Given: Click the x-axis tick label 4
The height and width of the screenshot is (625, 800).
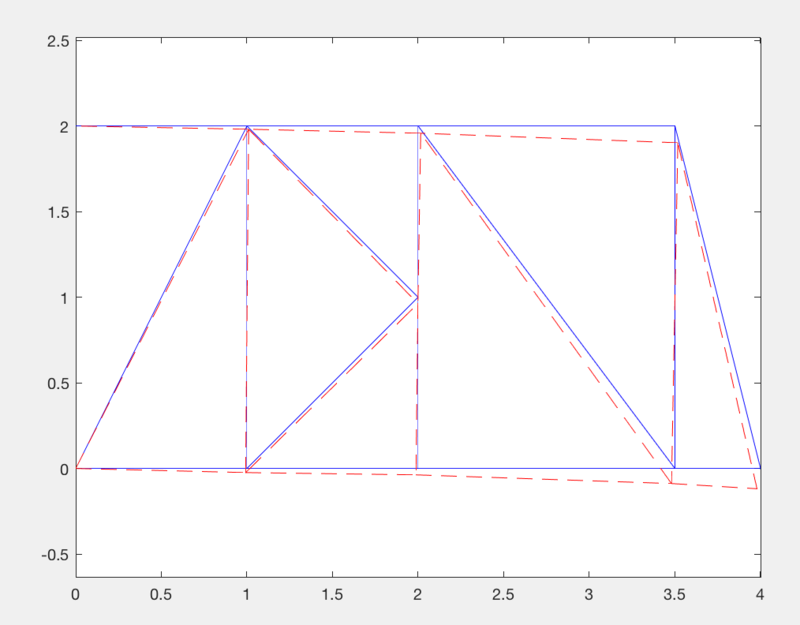Looking at the screenshot, I should pyautogui.click(x=760, y=594).
